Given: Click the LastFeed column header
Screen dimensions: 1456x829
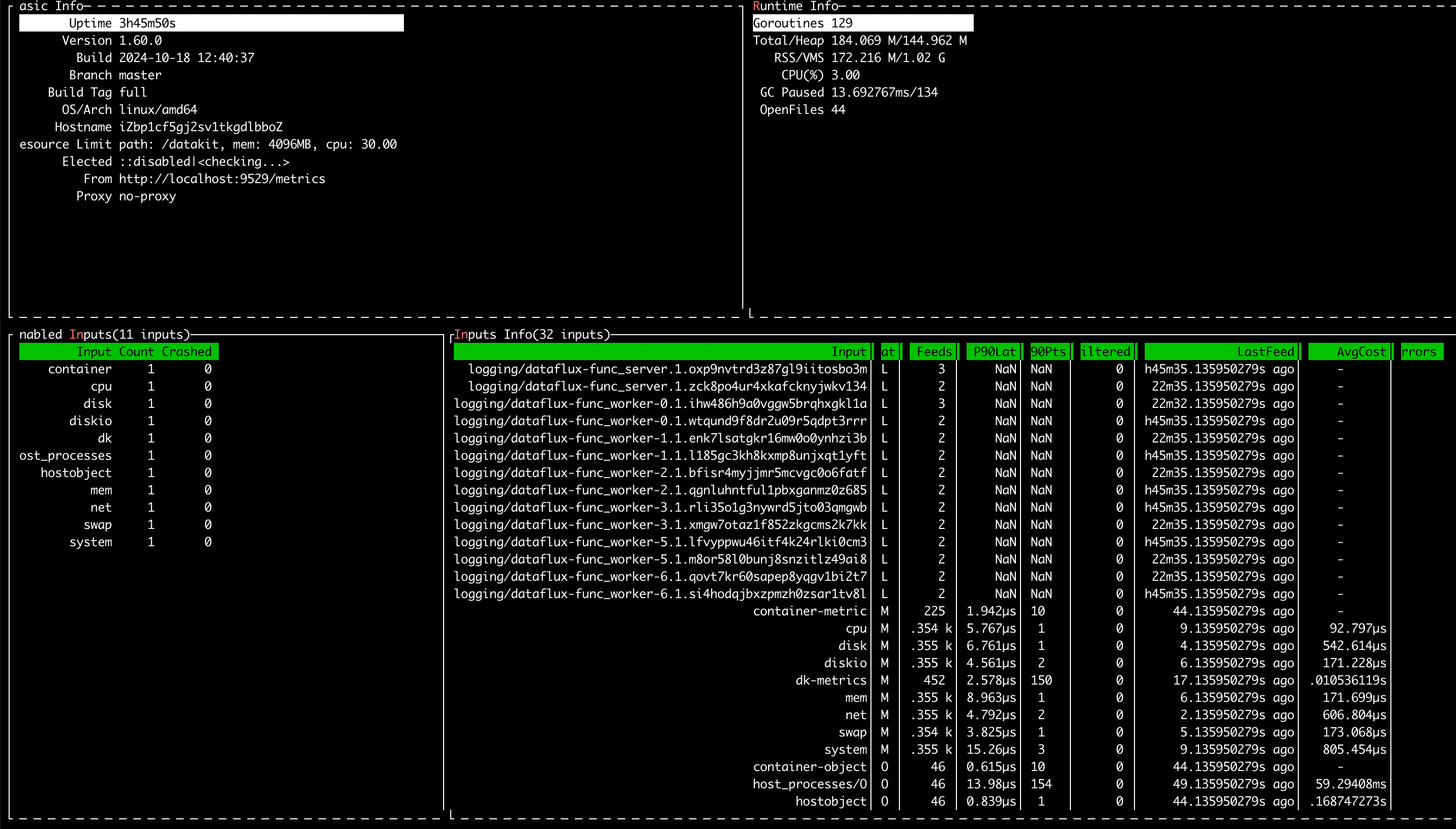Looking at the screenshot, I should click(1265, 352).
